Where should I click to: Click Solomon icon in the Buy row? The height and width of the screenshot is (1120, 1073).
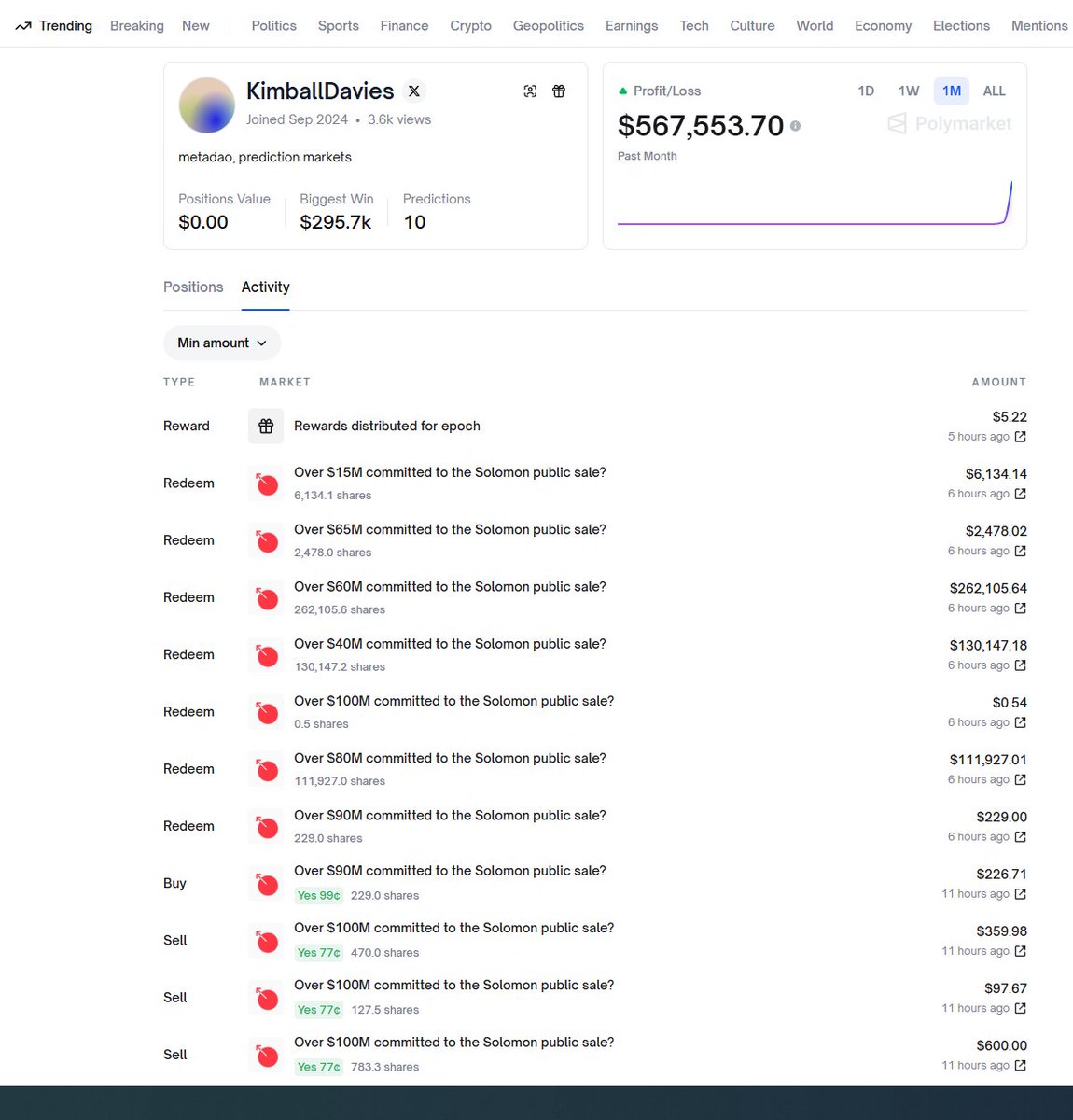pyautogui.click(x=266, y=883)
